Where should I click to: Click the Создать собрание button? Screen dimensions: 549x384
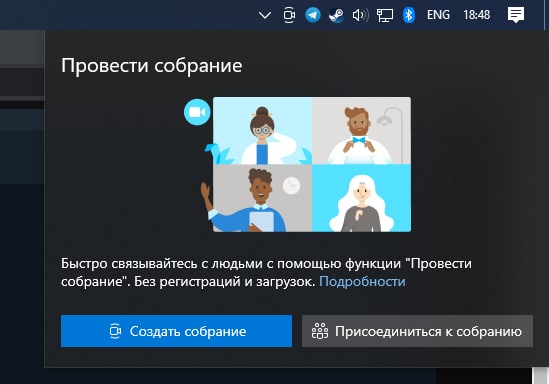coord(176,331)
